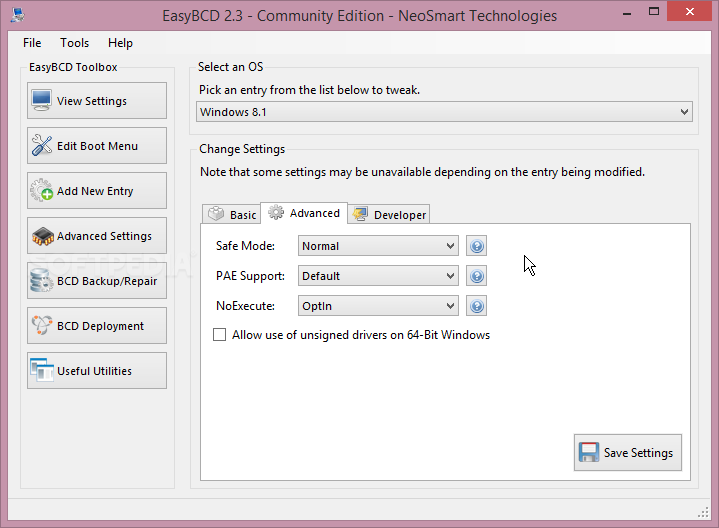Click the Advanced Settings button
Screen dimensions: 719x528
tap(97, 235)
